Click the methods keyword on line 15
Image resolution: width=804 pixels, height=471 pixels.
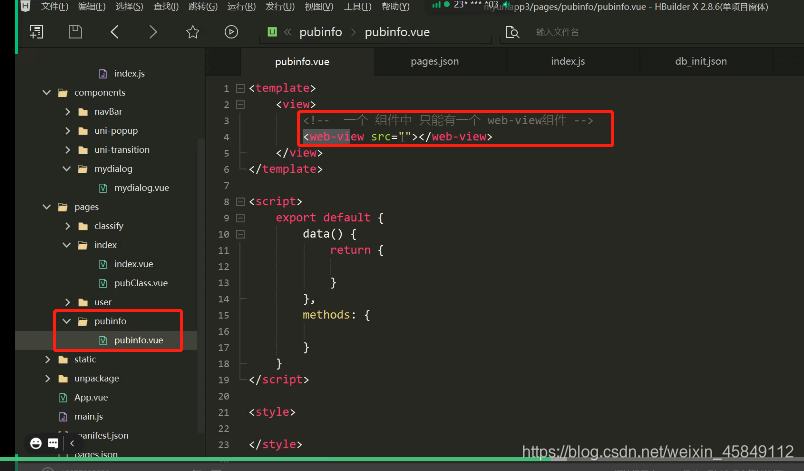326,315
